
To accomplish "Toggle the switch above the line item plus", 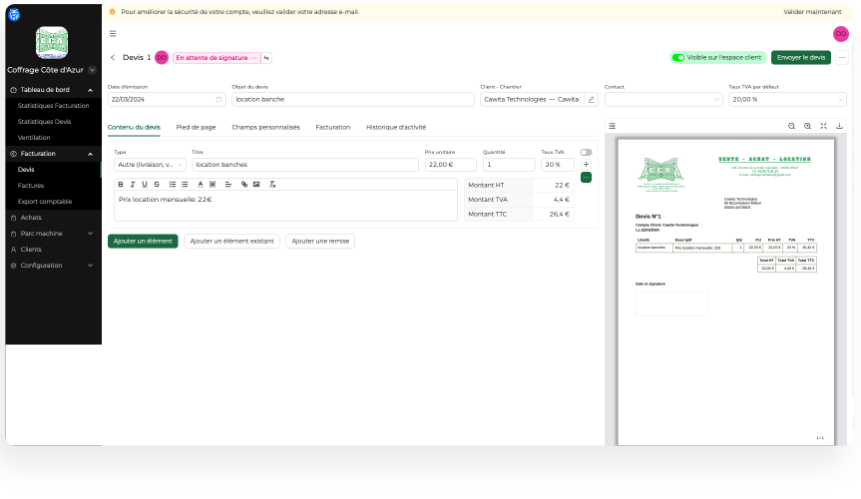I will 585,152.
